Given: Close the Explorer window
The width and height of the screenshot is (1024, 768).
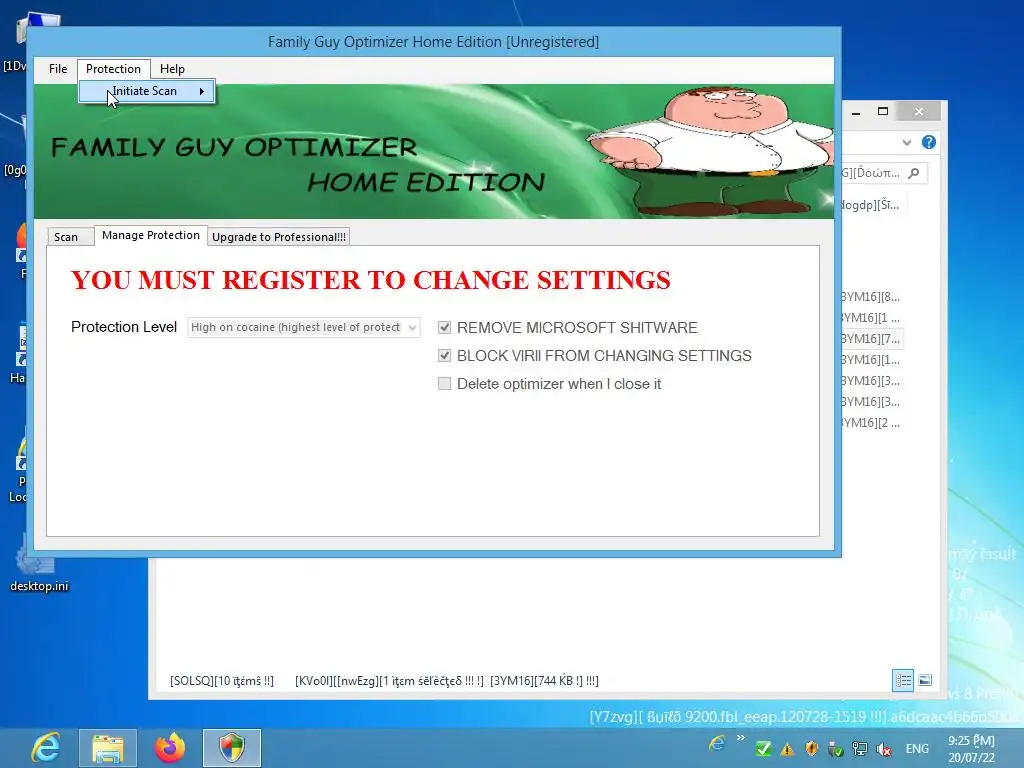Looking at the screenshot, I should coord(919,112).
